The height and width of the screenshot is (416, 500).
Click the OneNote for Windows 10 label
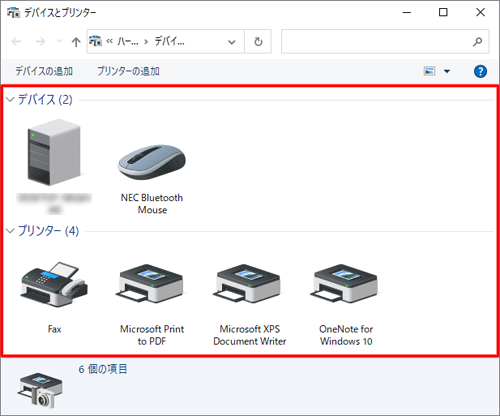[346, 335]
